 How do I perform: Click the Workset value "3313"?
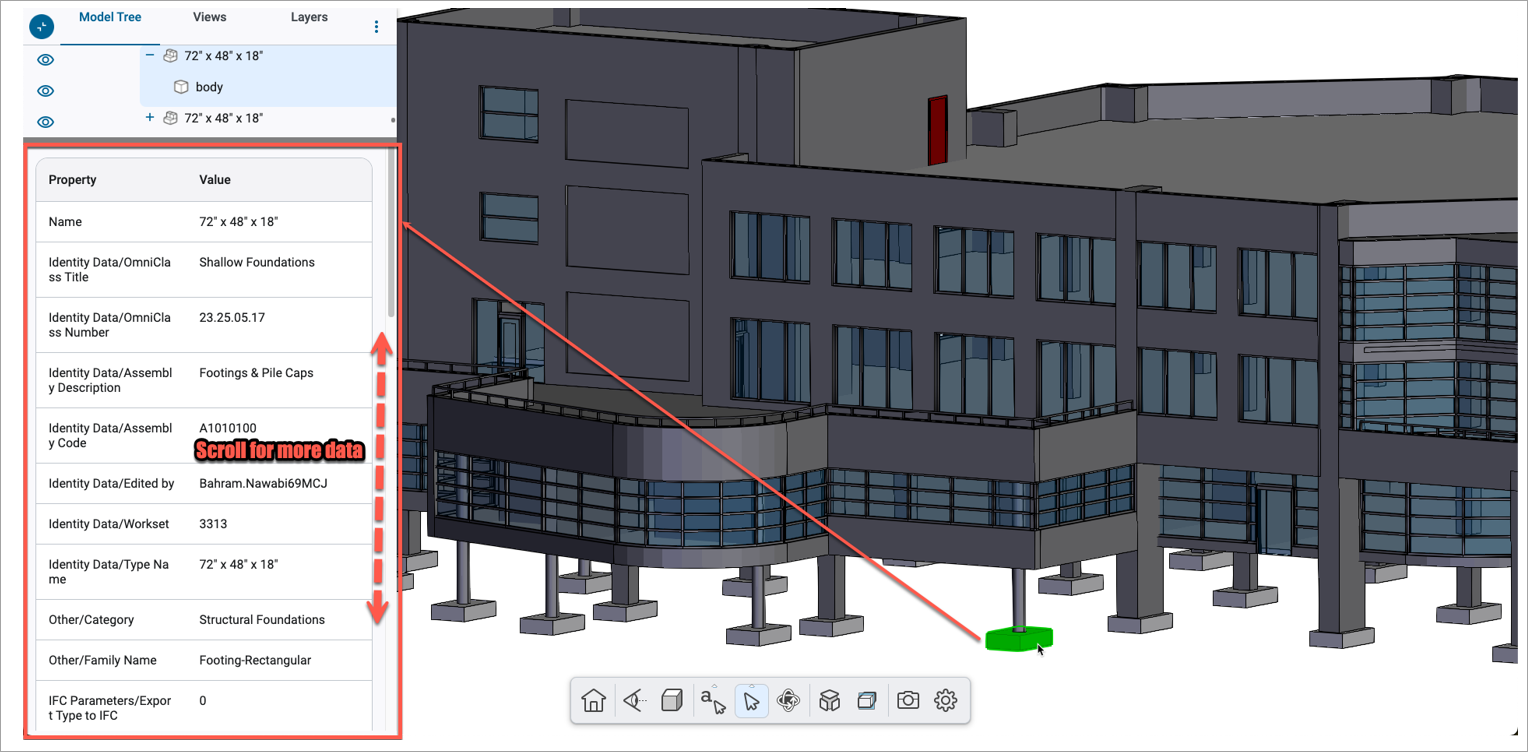[x=213, y=524]
